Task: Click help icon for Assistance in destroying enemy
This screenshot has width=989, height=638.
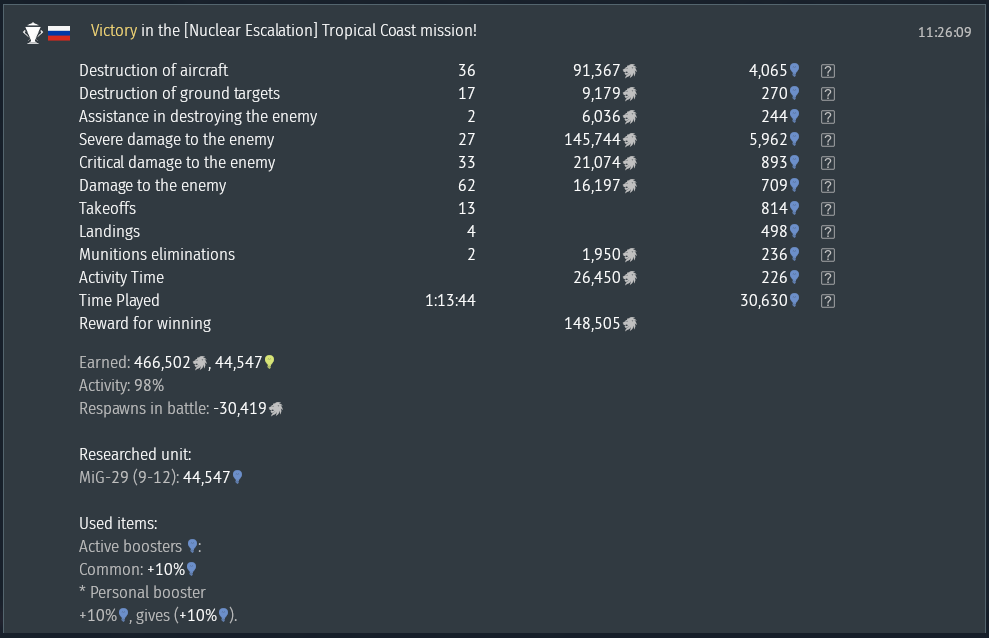Action: tap(827, 117)
